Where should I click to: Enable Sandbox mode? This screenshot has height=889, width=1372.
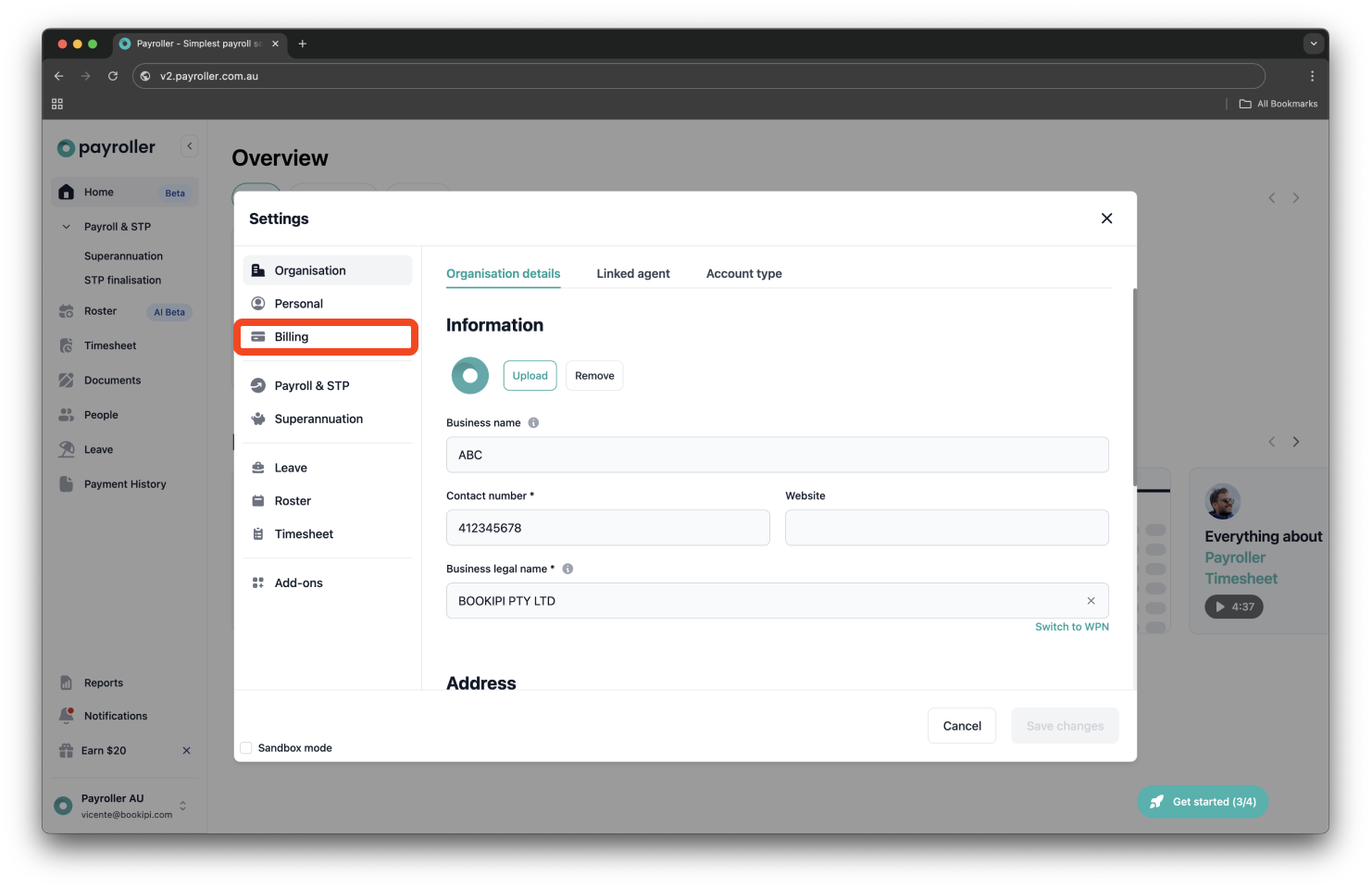click(x=245, y=747)
